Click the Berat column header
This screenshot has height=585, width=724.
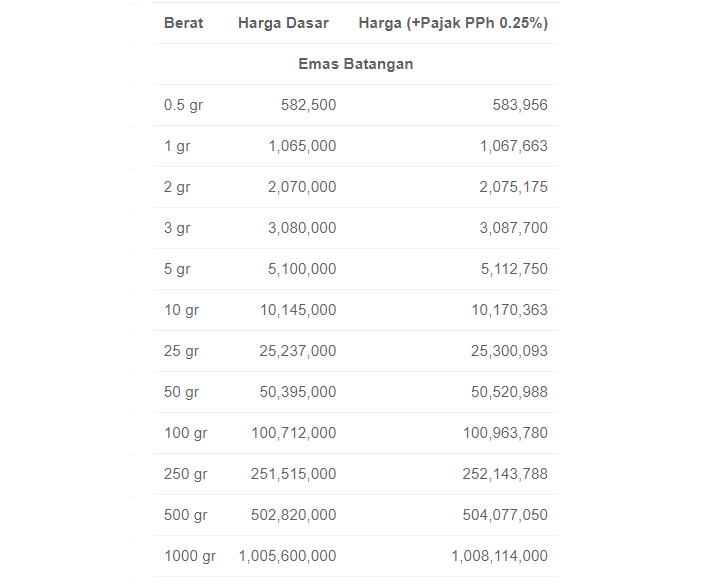183,23
